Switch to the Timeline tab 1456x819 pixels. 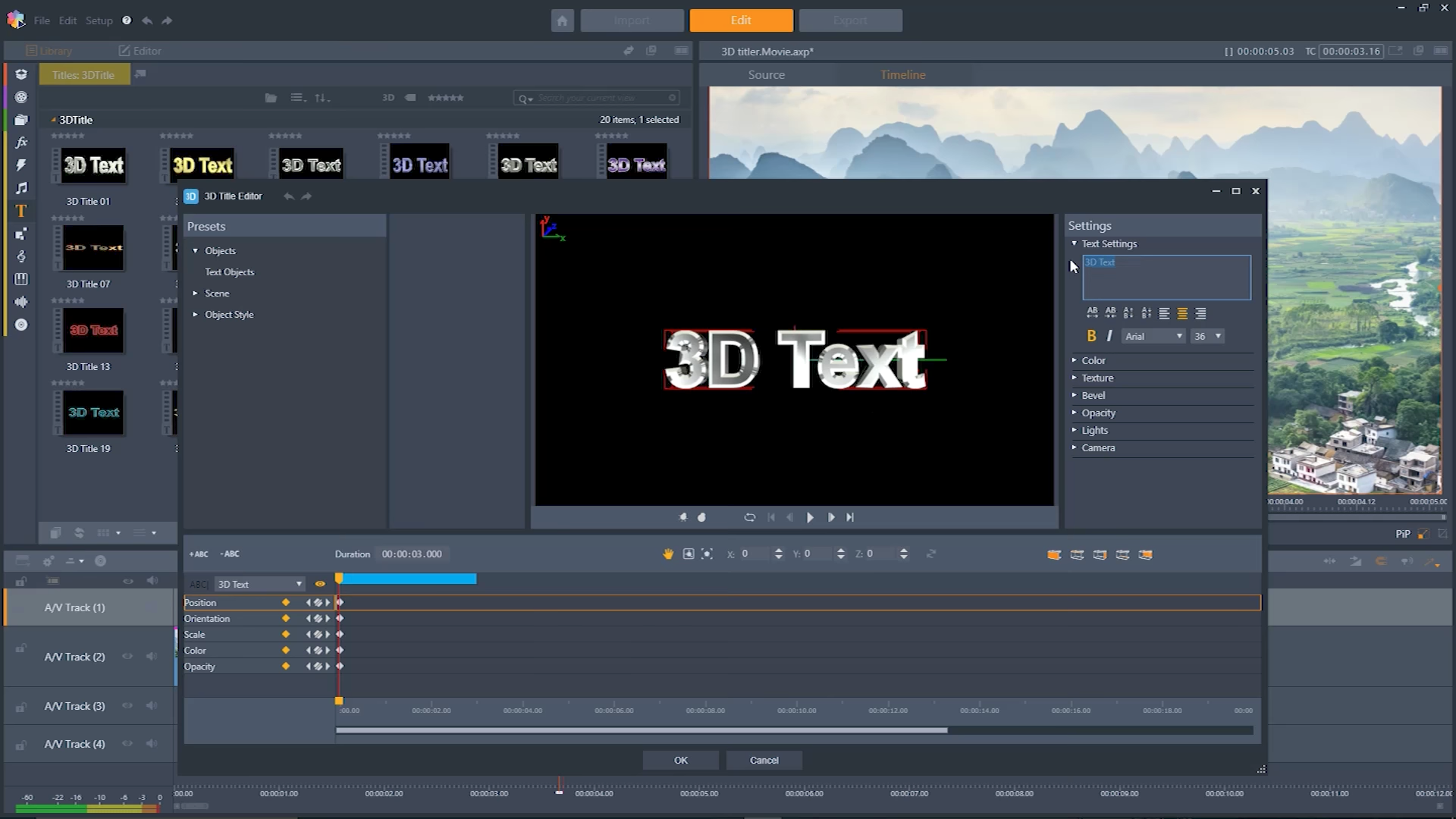tap(902, 74)
